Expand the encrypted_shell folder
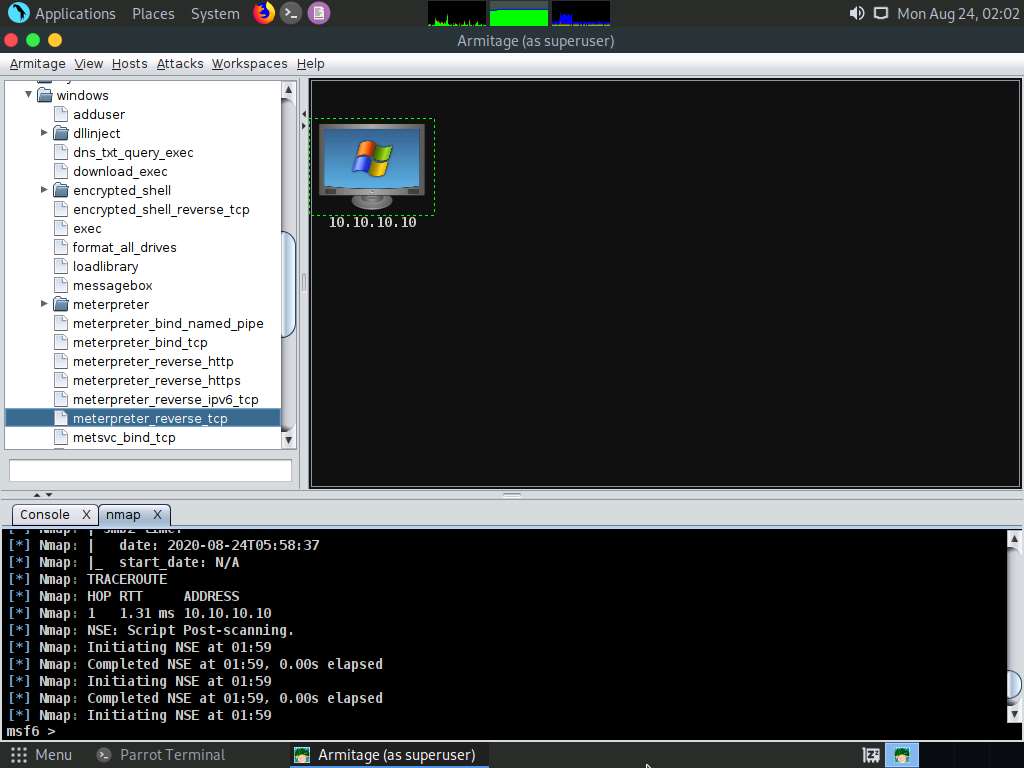 [x=44, y=189]
